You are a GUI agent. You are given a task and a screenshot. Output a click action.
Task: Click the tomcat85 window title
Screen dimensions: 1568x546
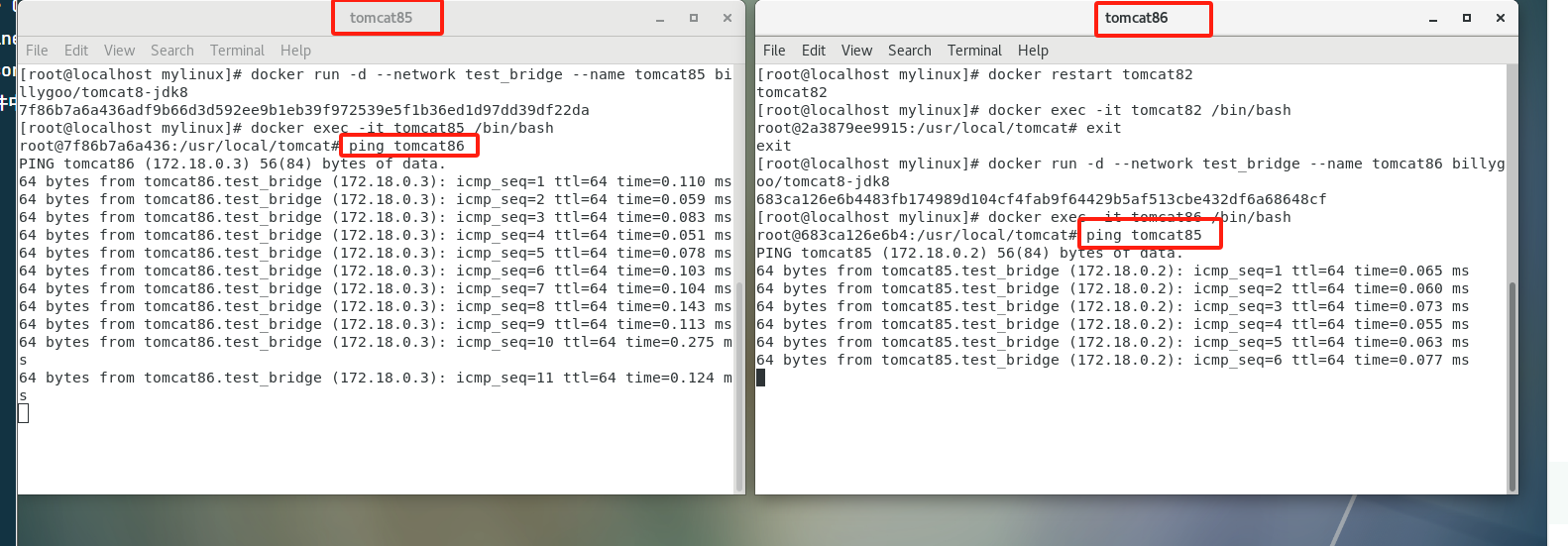[381, 18]
